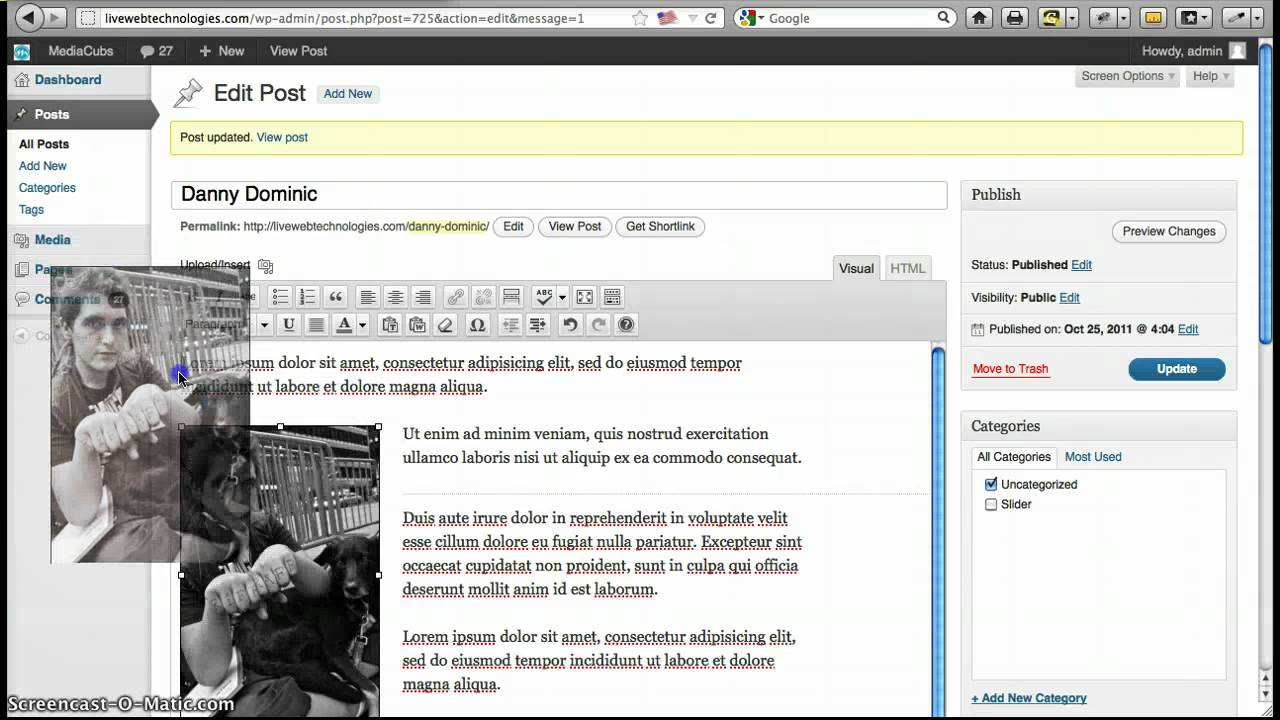Apply blockquote formatting
Screen dimensions: 1280x720
pos(335,297)
